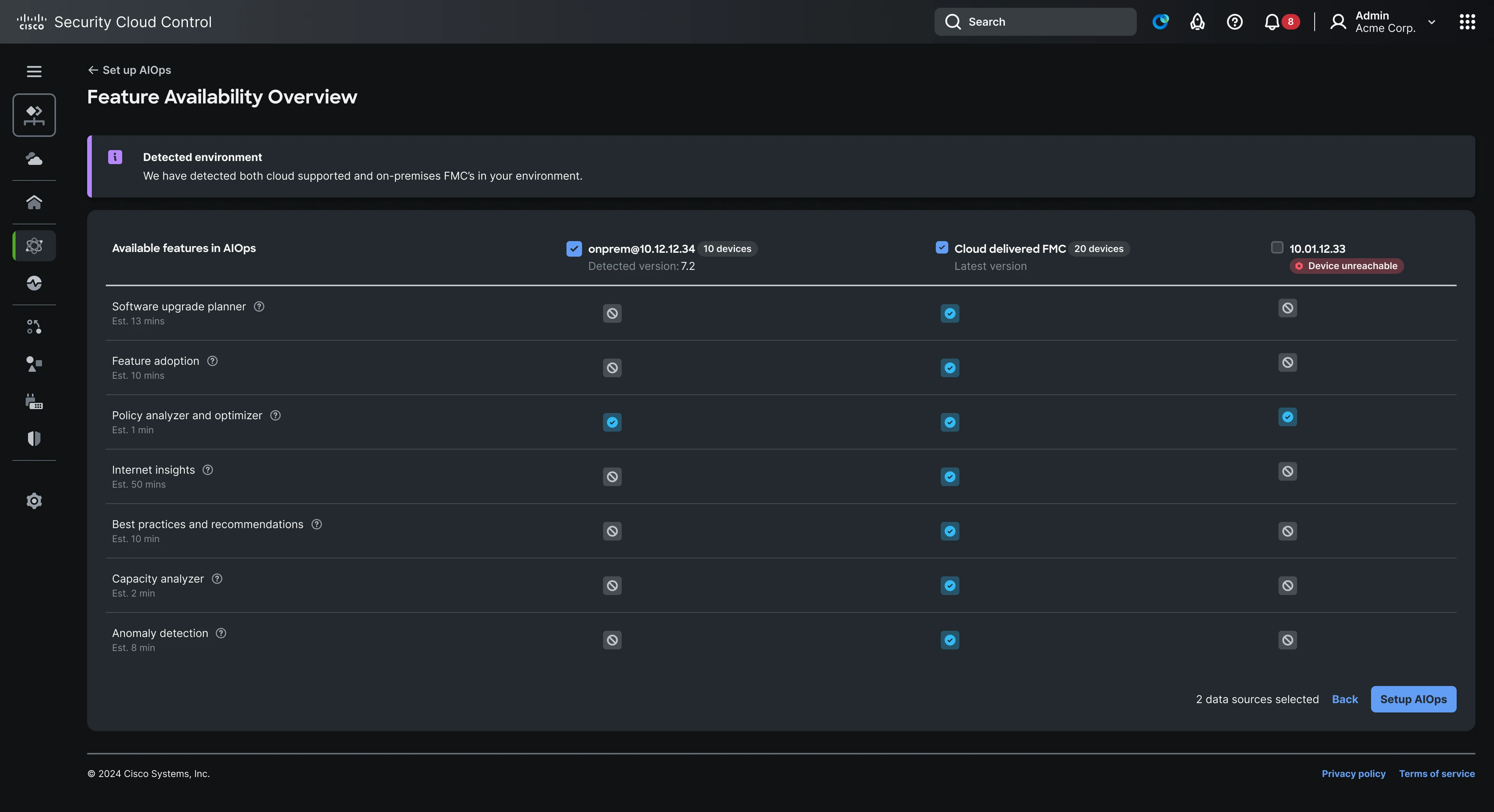Open the AIOps atom sidebar icon

34,246
